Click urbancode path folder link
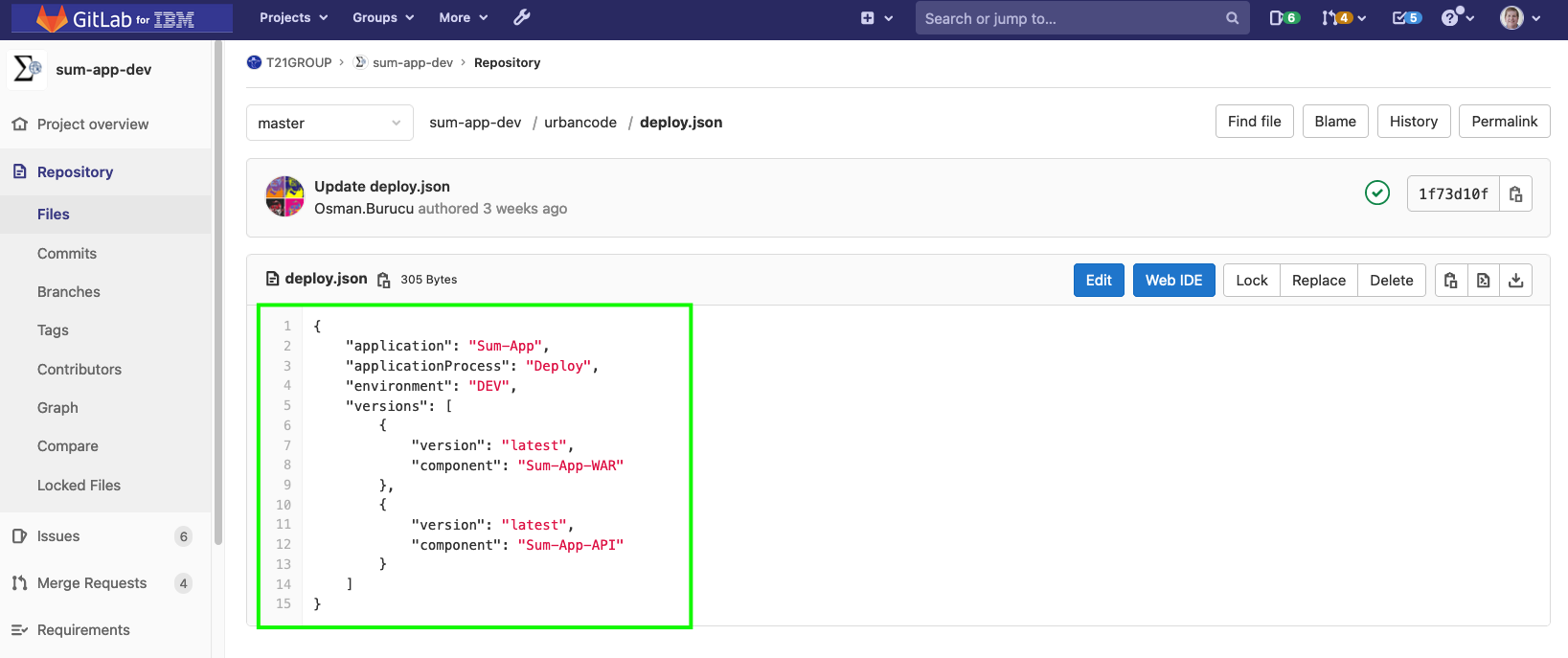 (x=580, y=123)
